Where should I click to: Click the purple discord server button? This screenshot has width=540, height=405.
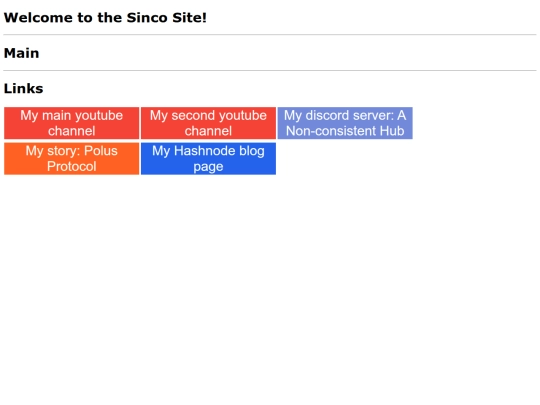point(345,123)
